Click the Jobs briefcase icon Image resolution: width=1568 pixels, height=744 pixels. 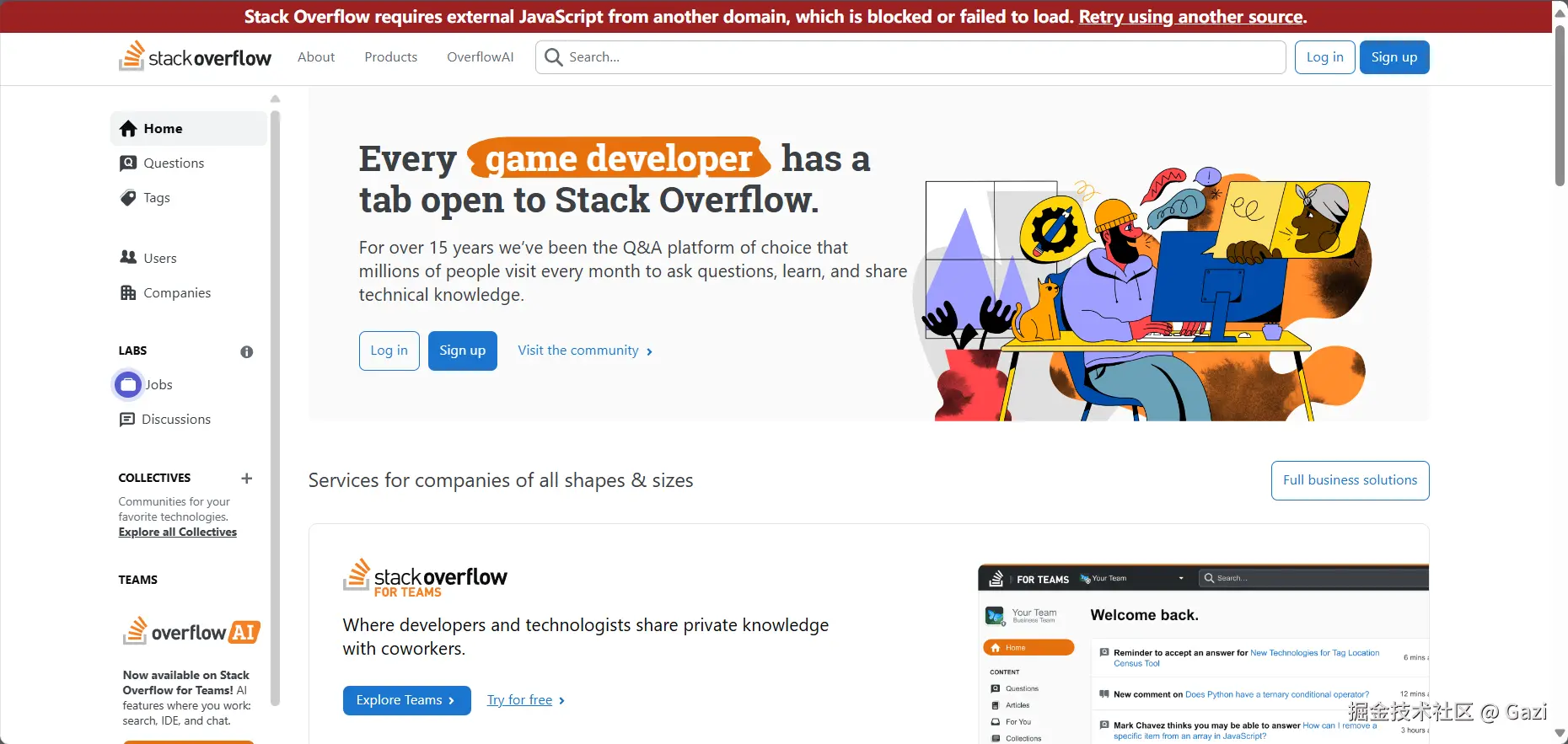click(128, 385)
